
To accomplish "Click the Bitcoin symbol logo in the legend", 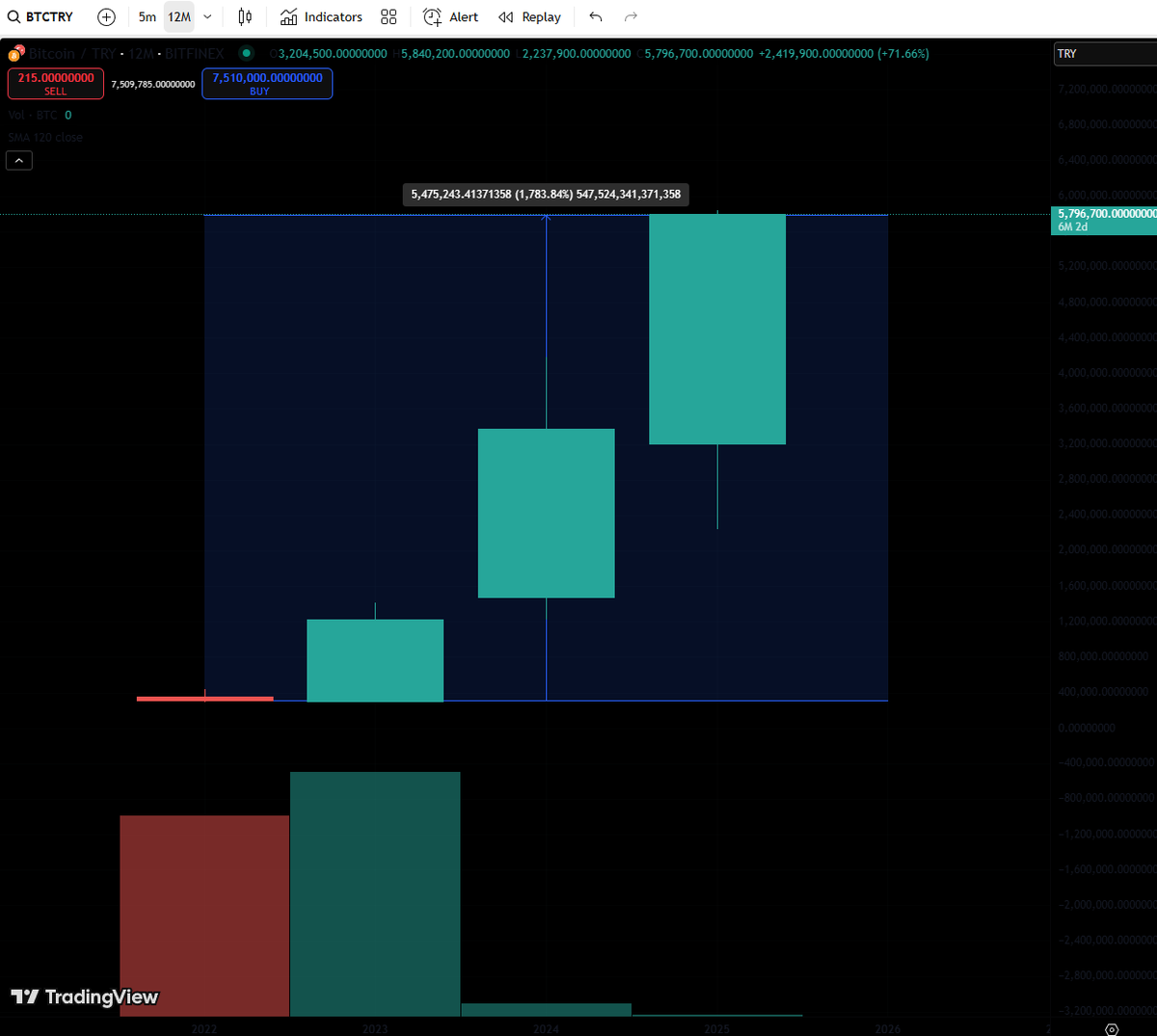I will point(16,53).
